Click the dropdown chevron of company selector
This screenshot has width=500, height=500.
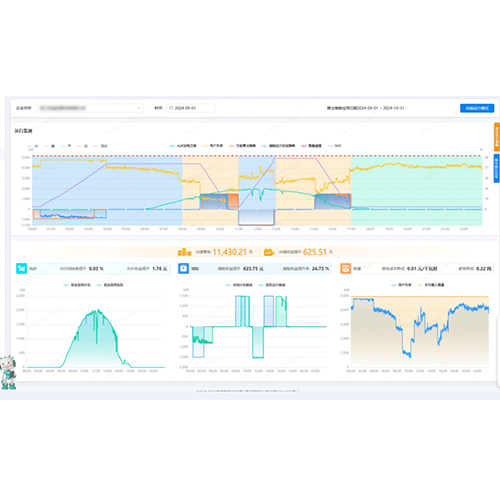(139, 108)
